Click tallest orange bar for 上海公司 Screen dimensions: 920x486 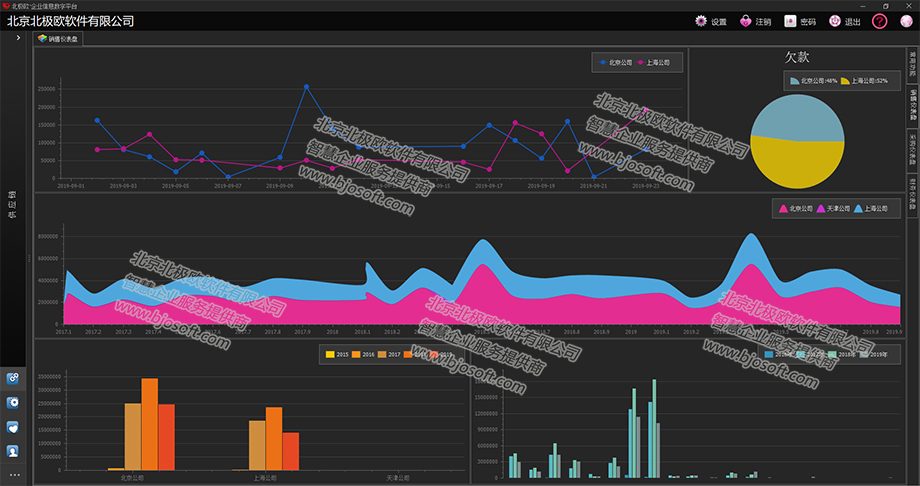point(274,438)
